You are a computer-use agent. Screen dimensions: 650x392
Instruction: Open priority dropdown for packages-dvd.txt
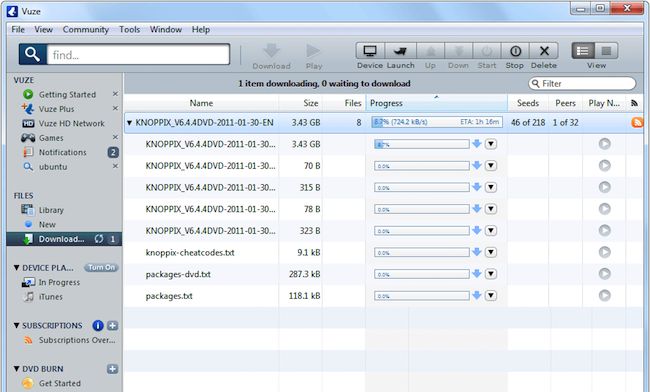[x=491, y=274]
